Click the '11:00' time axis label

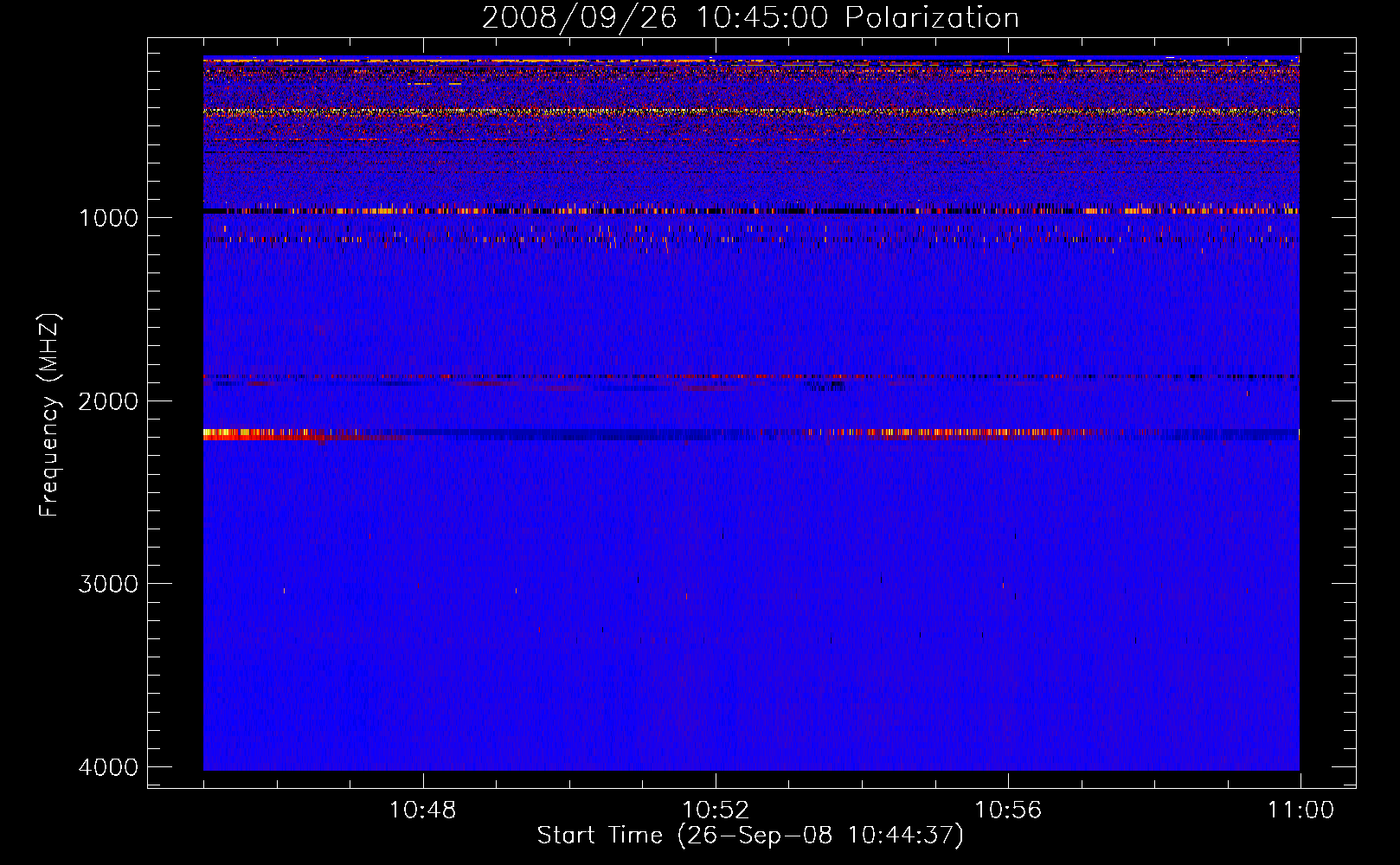tap(1300, 811)
